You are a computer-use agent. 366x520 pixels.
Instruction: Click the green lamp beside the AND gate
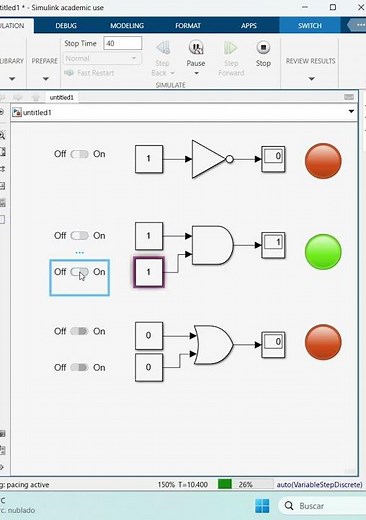(323, 252)
